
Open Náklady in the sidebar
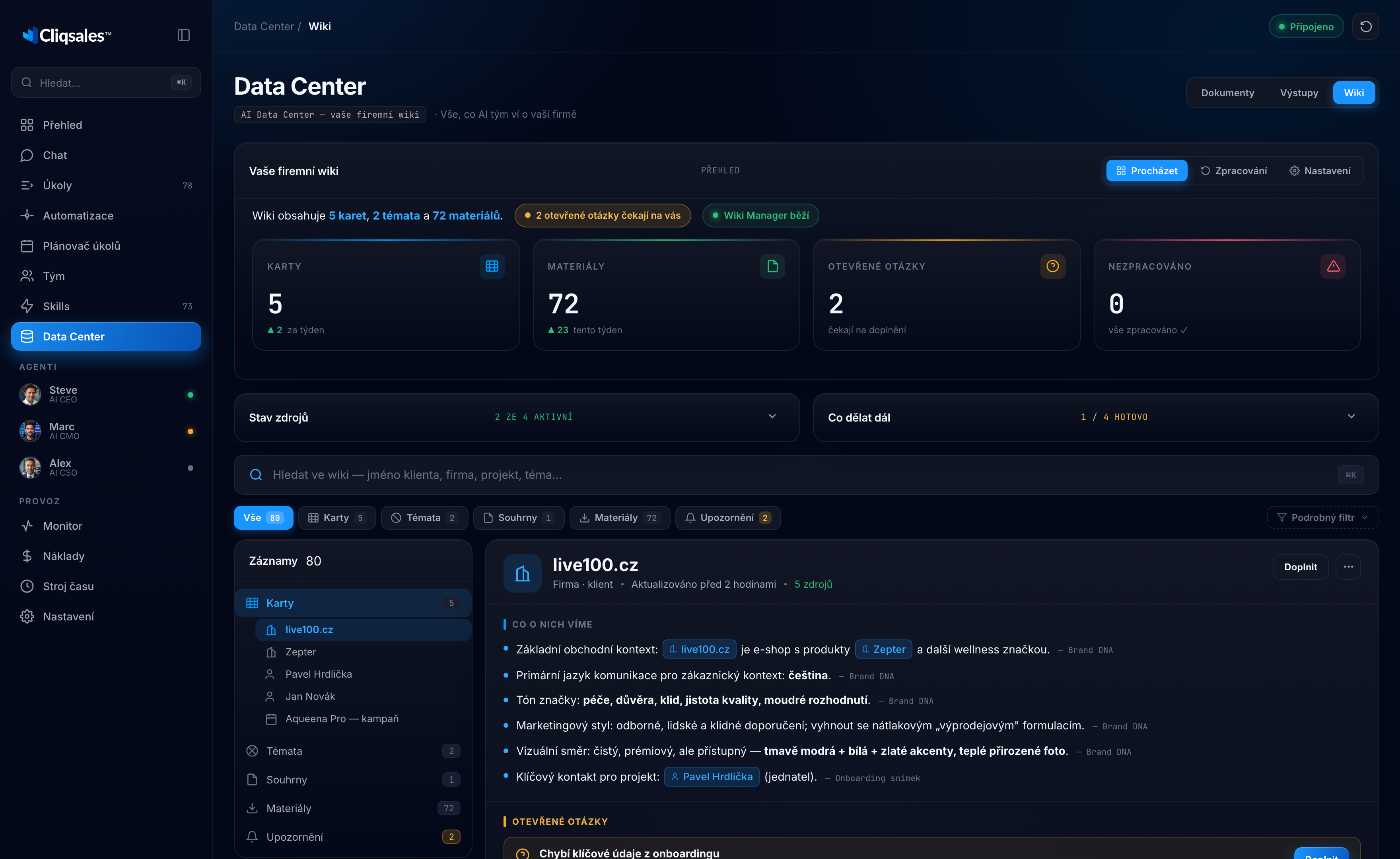(x=106, y=556)
